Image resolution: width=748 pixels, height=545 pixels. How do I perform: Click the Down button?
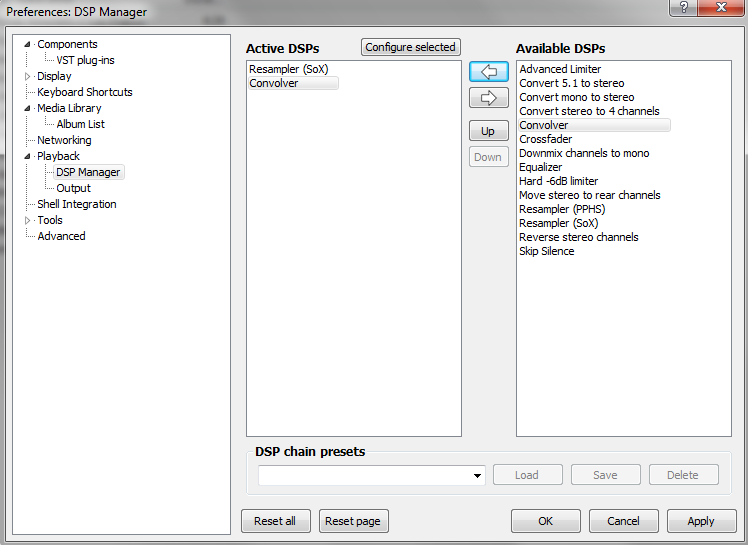coord(488,157)
